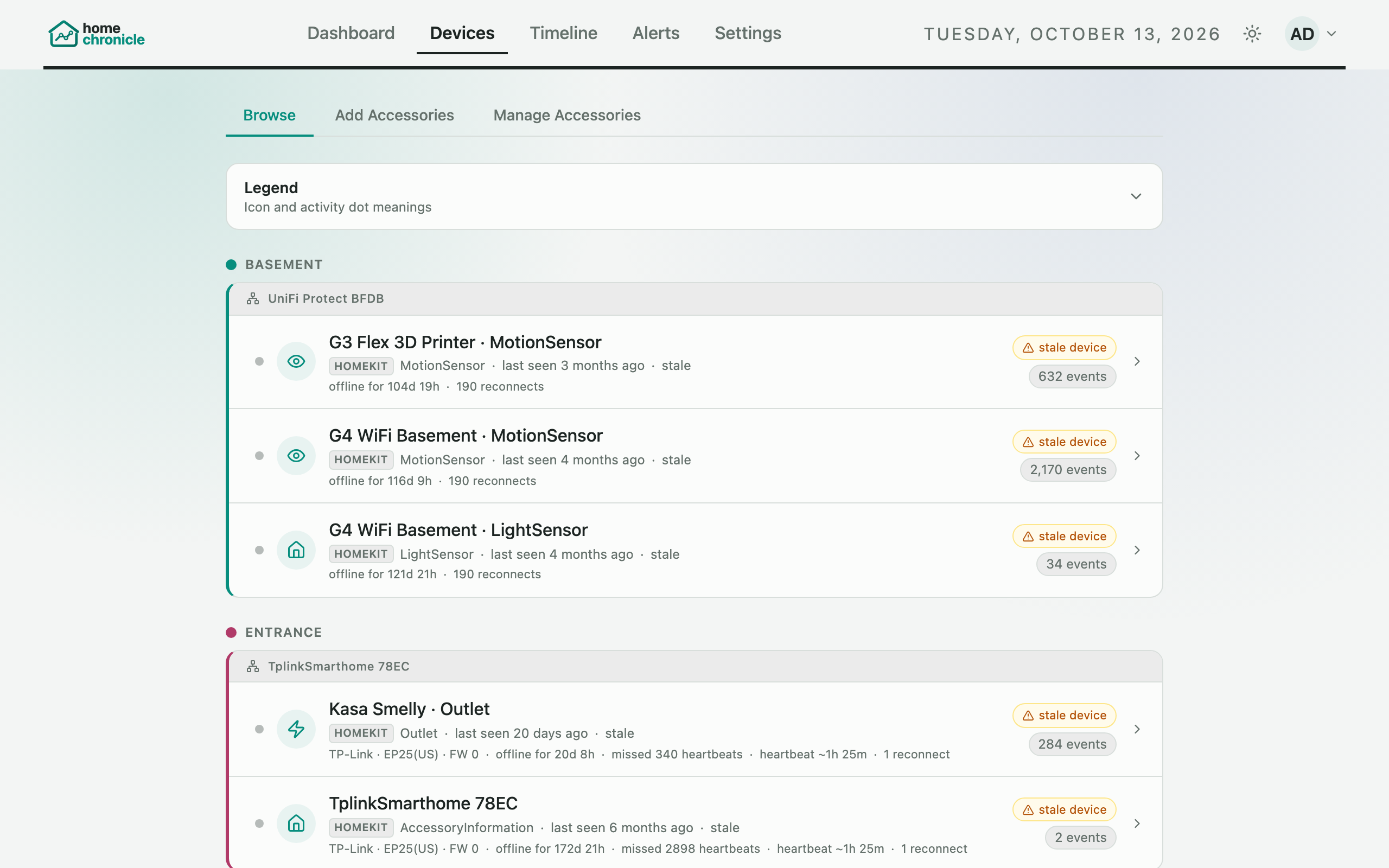Viewport: 1389px width, 868px height.
Task: Click the eye icon for G3 Flex 3D Printer
Action: [296, 361]
